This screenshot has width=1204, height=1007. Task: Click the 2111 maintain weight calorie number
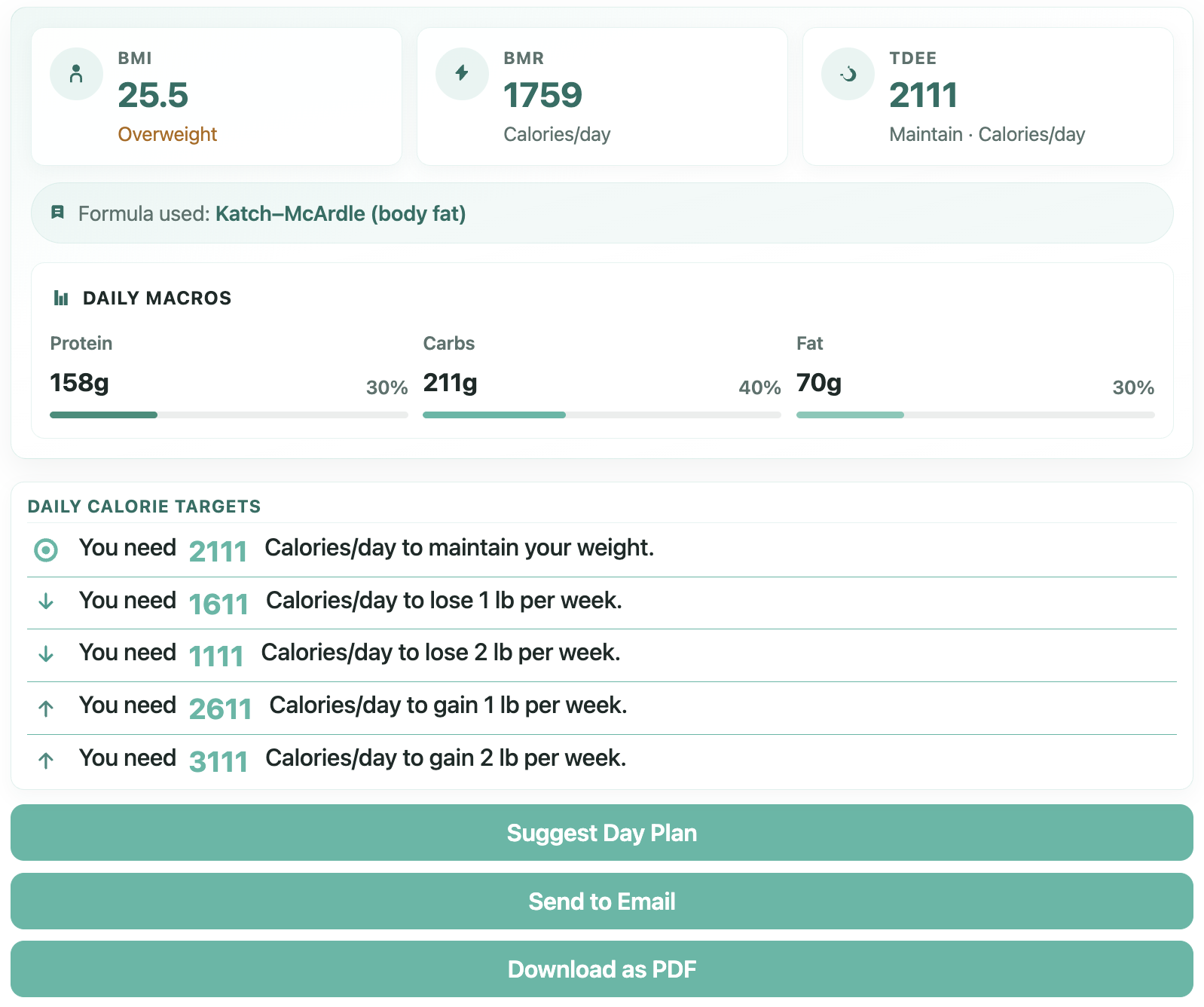coord(218,552)
